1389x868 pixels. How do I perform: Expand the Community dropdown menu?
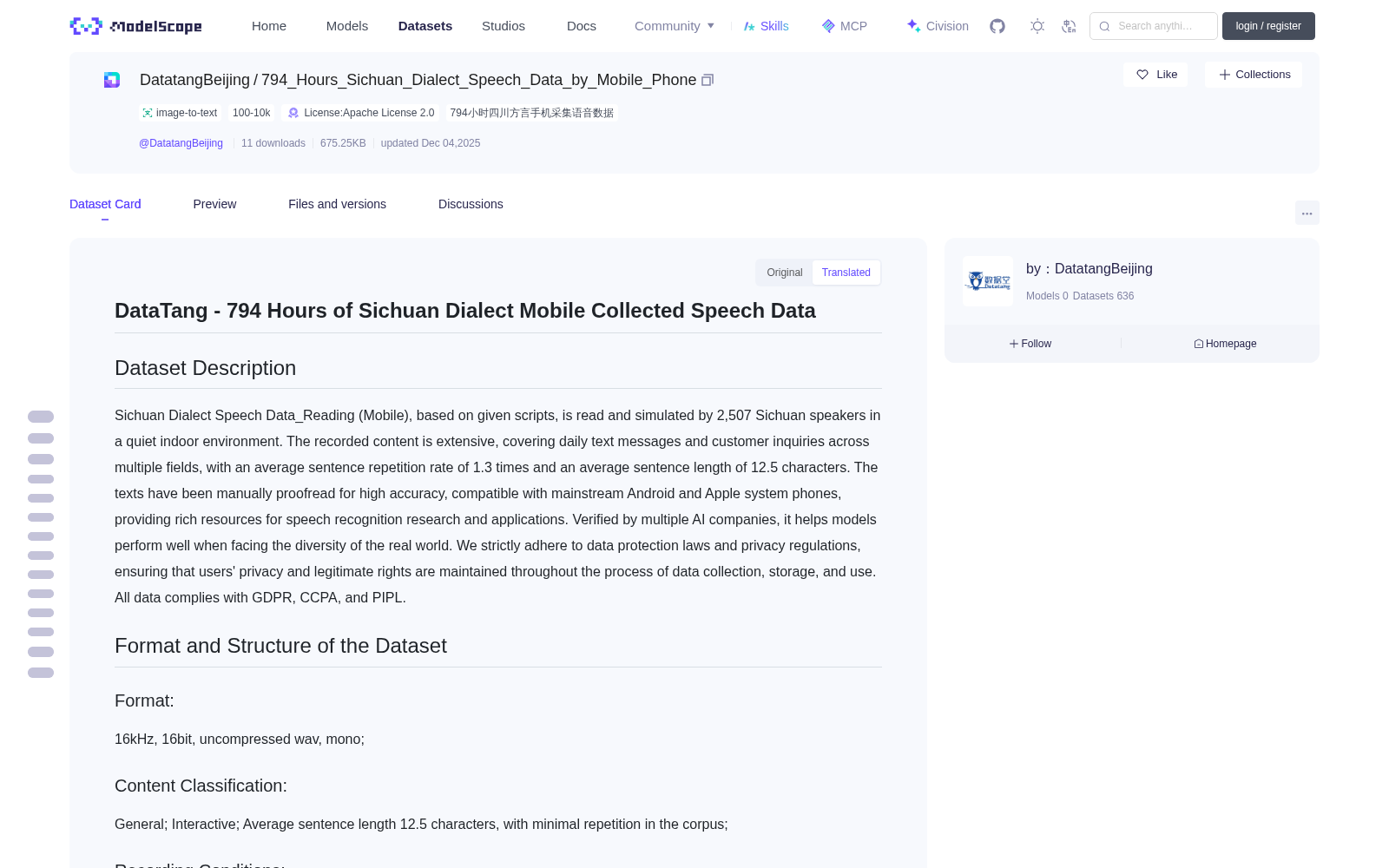click(675, 26)
